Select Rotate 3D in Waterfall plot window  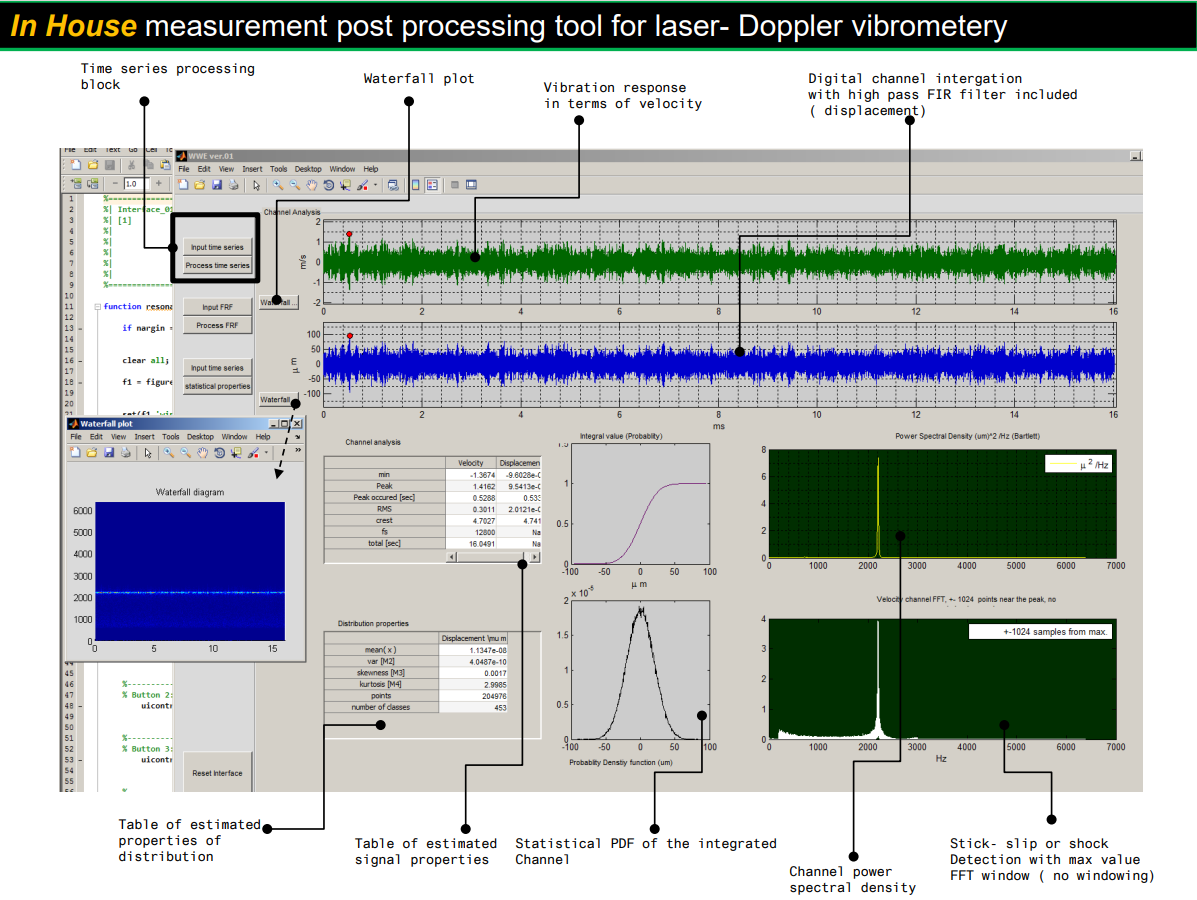click(x=219, y=453)
